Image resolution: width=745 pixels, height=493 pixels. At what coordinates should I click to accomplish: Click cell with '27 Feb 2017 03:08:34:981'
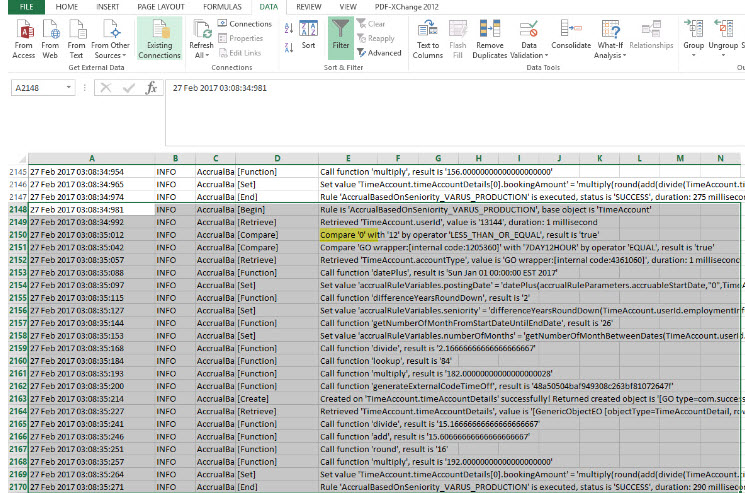coord(92,209)
